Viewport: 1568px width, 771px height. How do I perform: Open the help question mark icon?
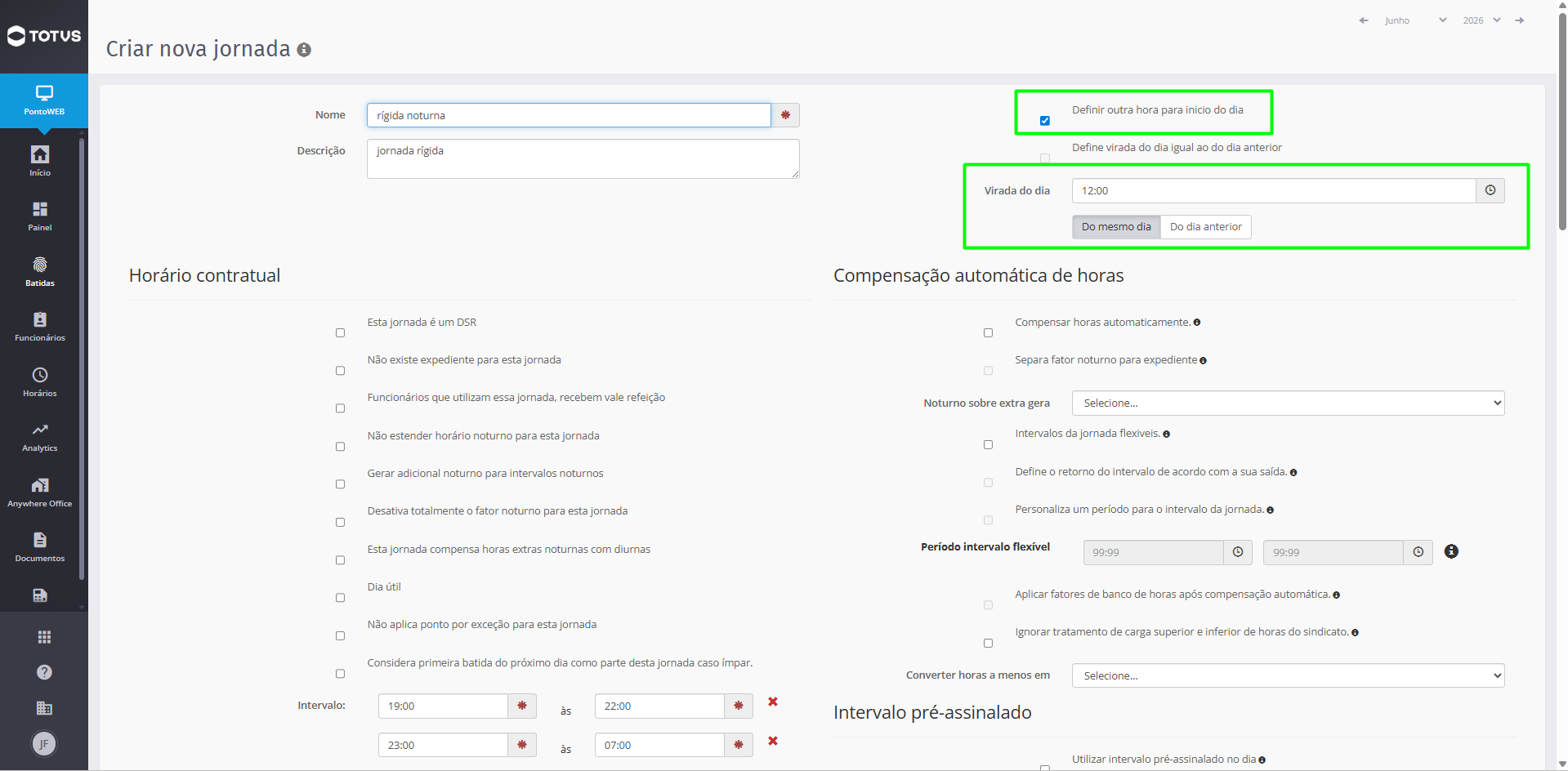click(44, 672)
